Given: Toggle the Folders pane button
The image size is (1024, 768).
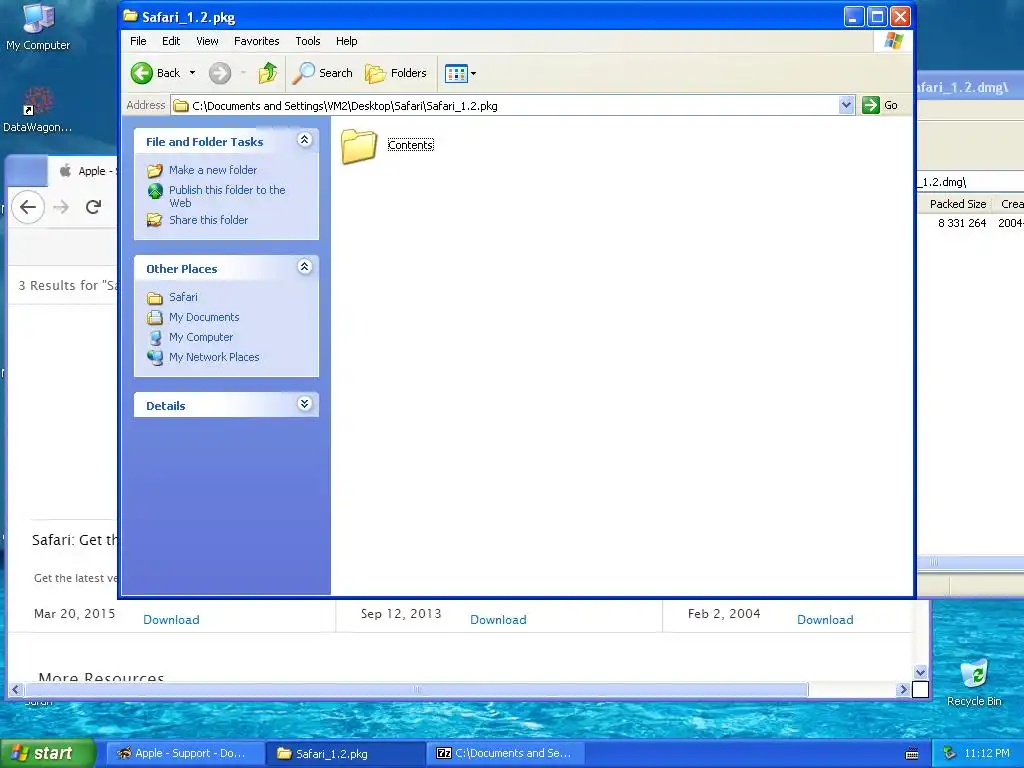Looking at the screenshot, I should pyautogui.click(x=396, y=73).
